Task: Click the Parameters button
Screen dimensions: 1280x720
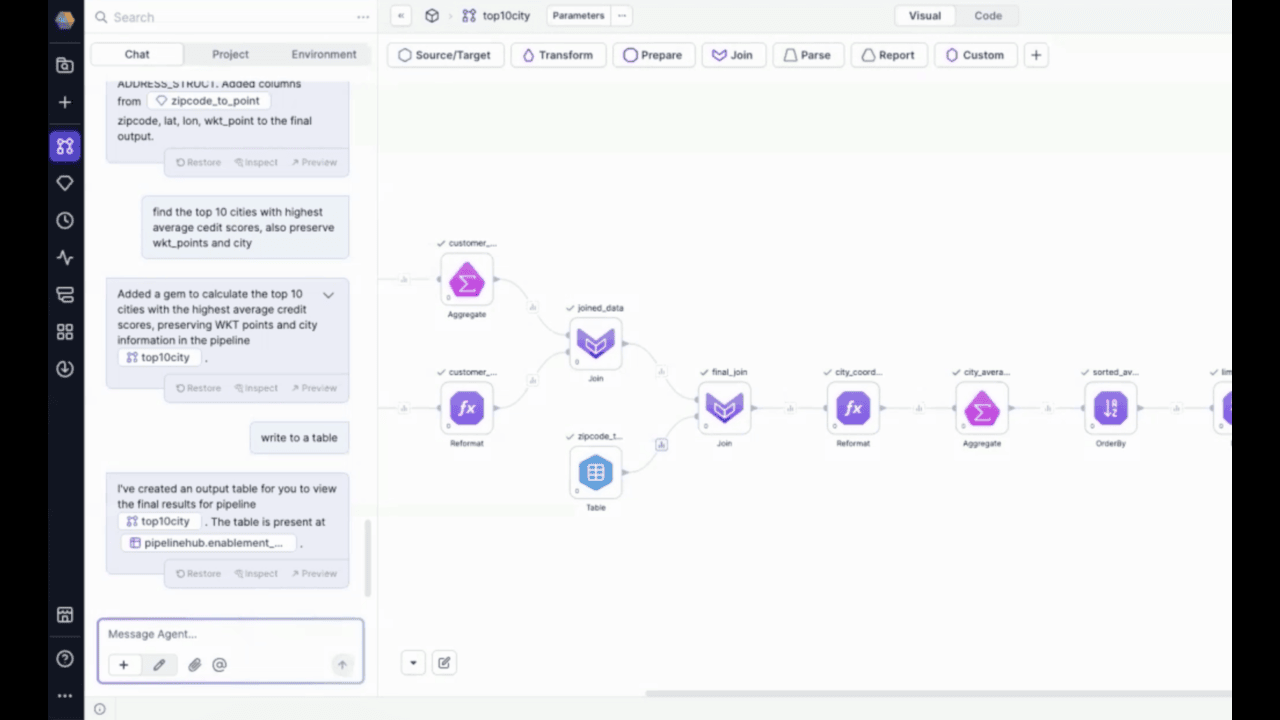Action: 578,16
